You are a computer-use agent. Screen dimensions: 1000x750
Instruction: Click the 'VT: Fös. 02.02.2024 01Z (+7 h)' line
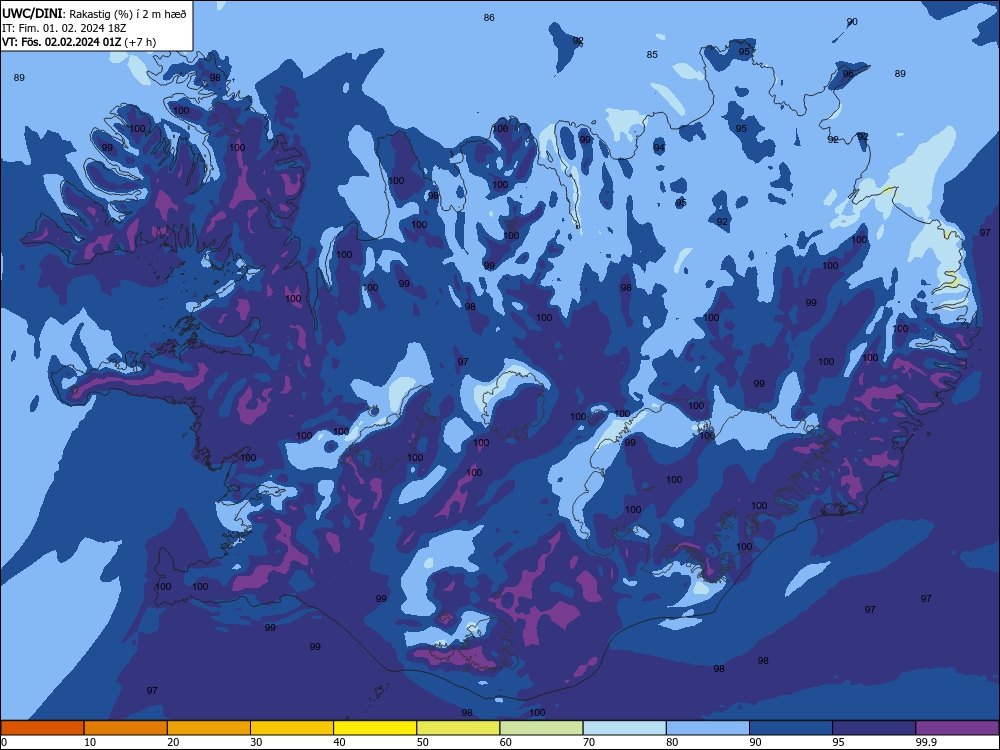coord(78,42)
